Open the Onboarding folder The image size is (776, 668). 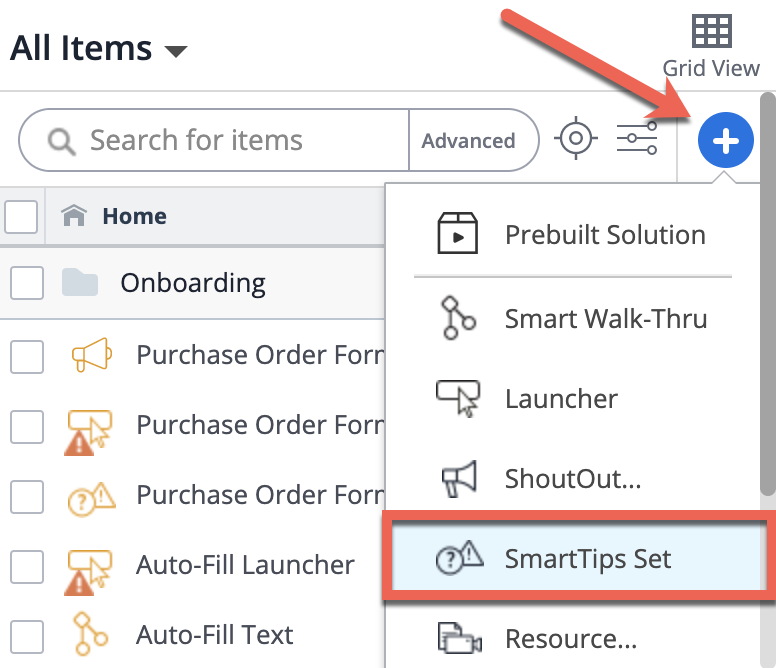point(193,283)
